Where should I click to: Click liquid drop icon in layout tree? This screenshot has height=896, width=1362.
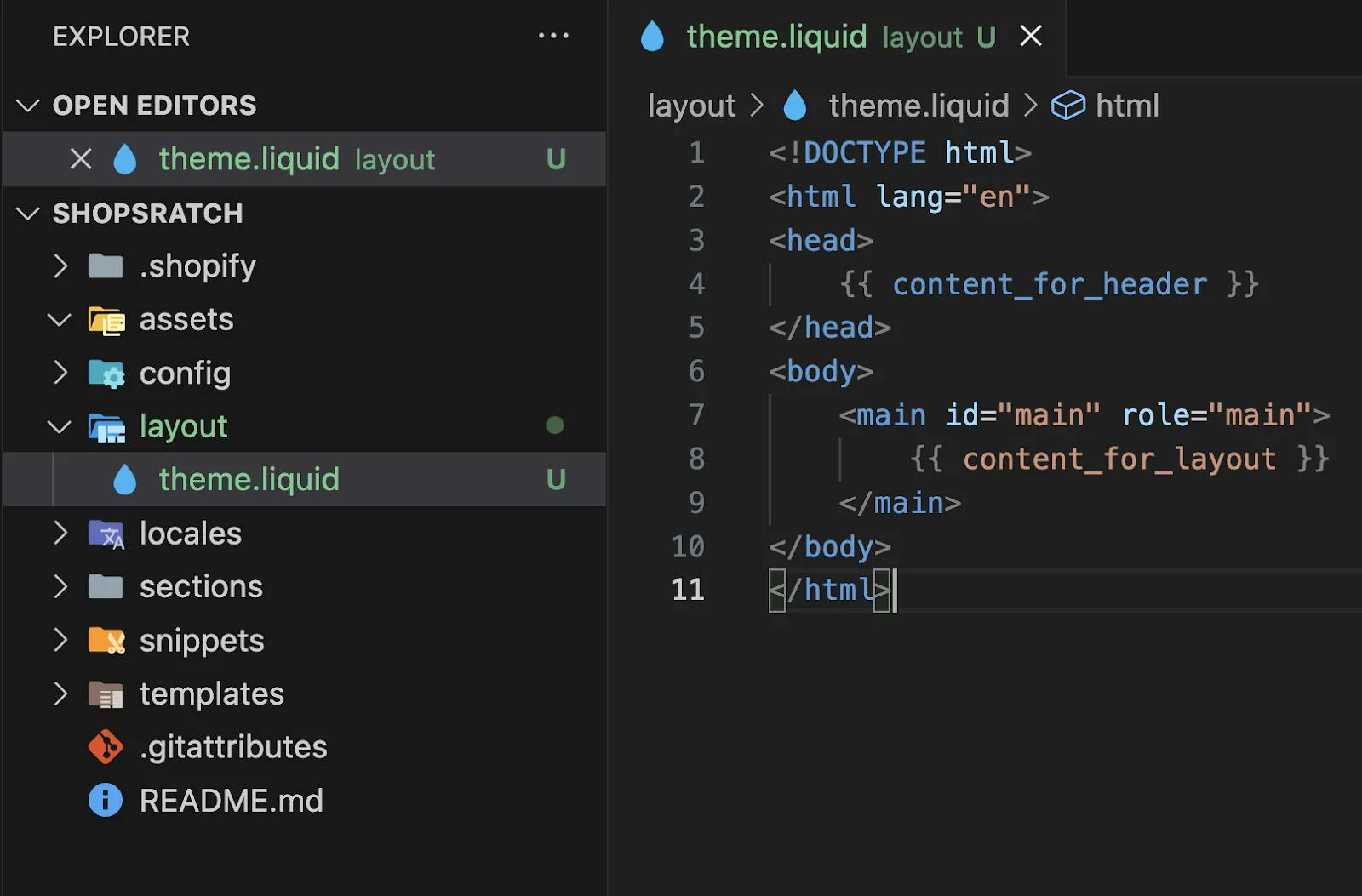coord(125,480)
